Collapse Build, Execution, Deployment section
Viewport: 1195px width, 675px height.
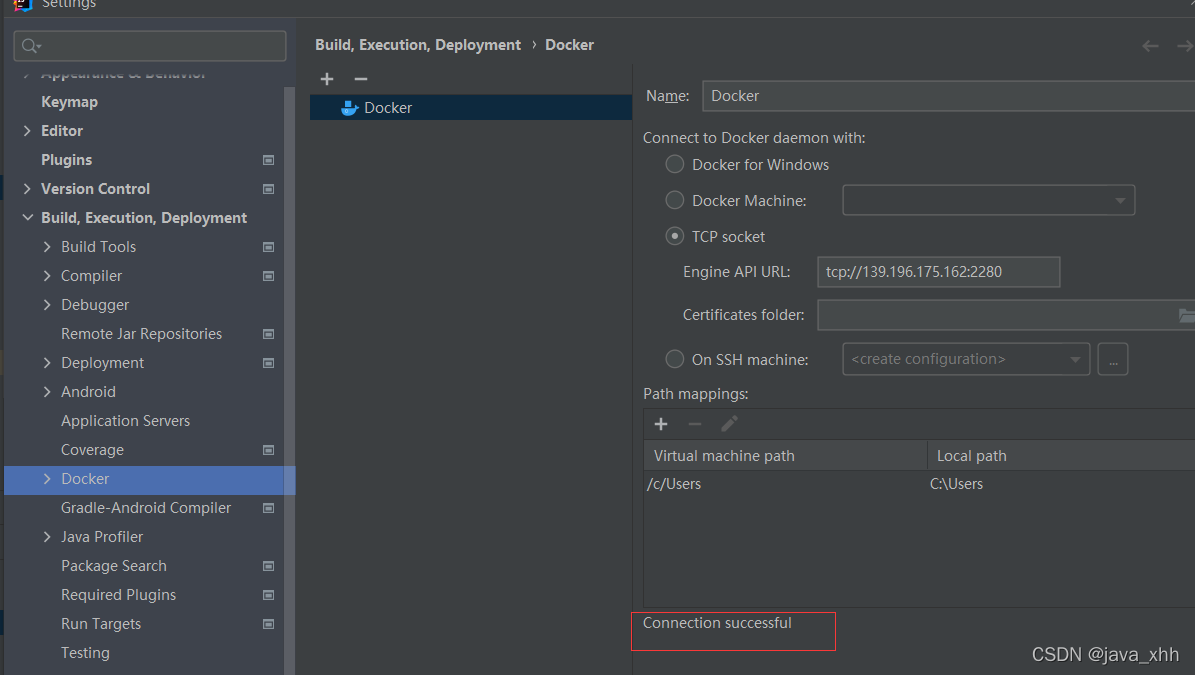pos(27,218)
